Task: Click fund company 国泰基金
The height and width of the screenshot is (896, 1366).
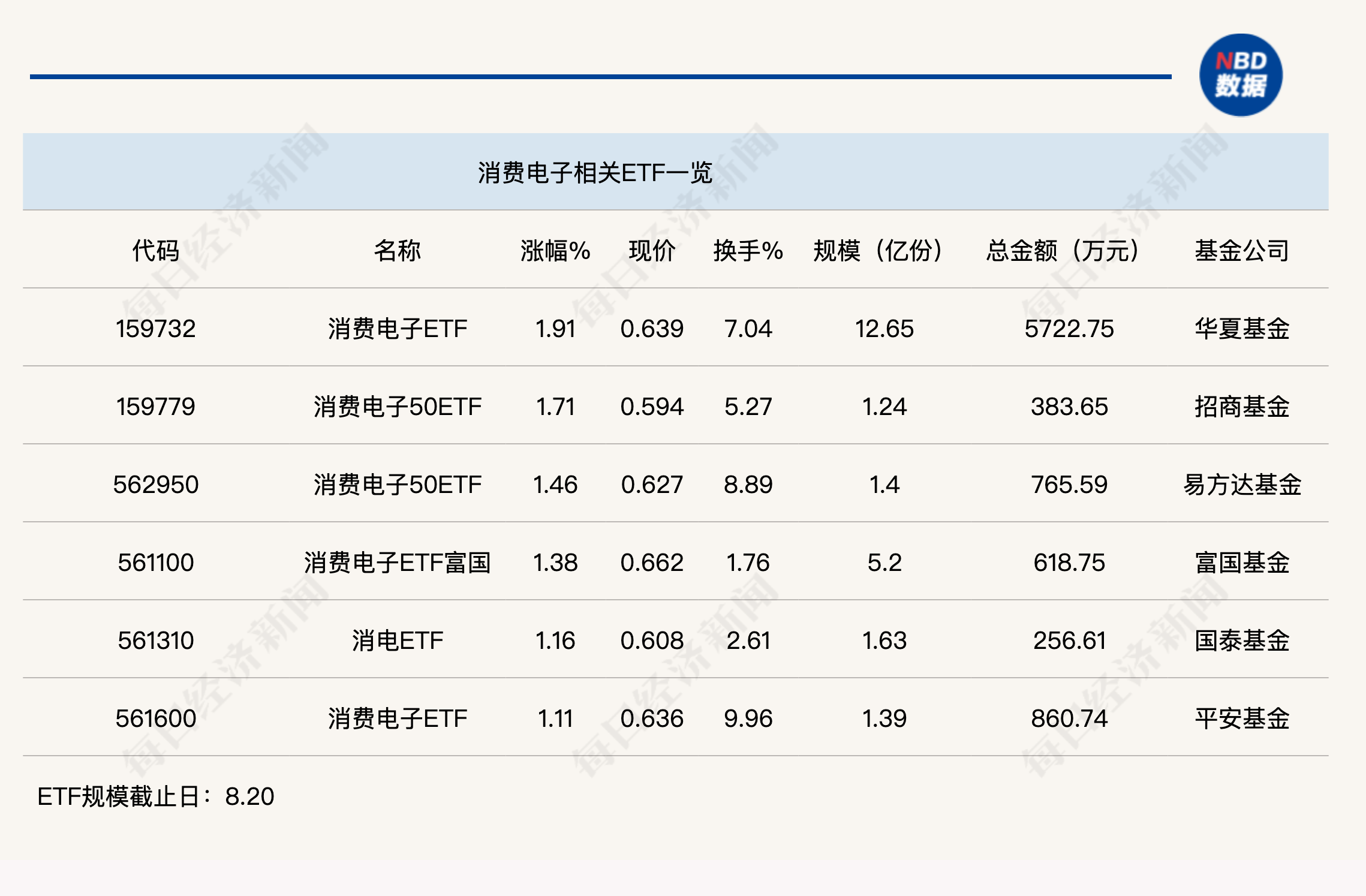Action: (x=1242, y=641)
